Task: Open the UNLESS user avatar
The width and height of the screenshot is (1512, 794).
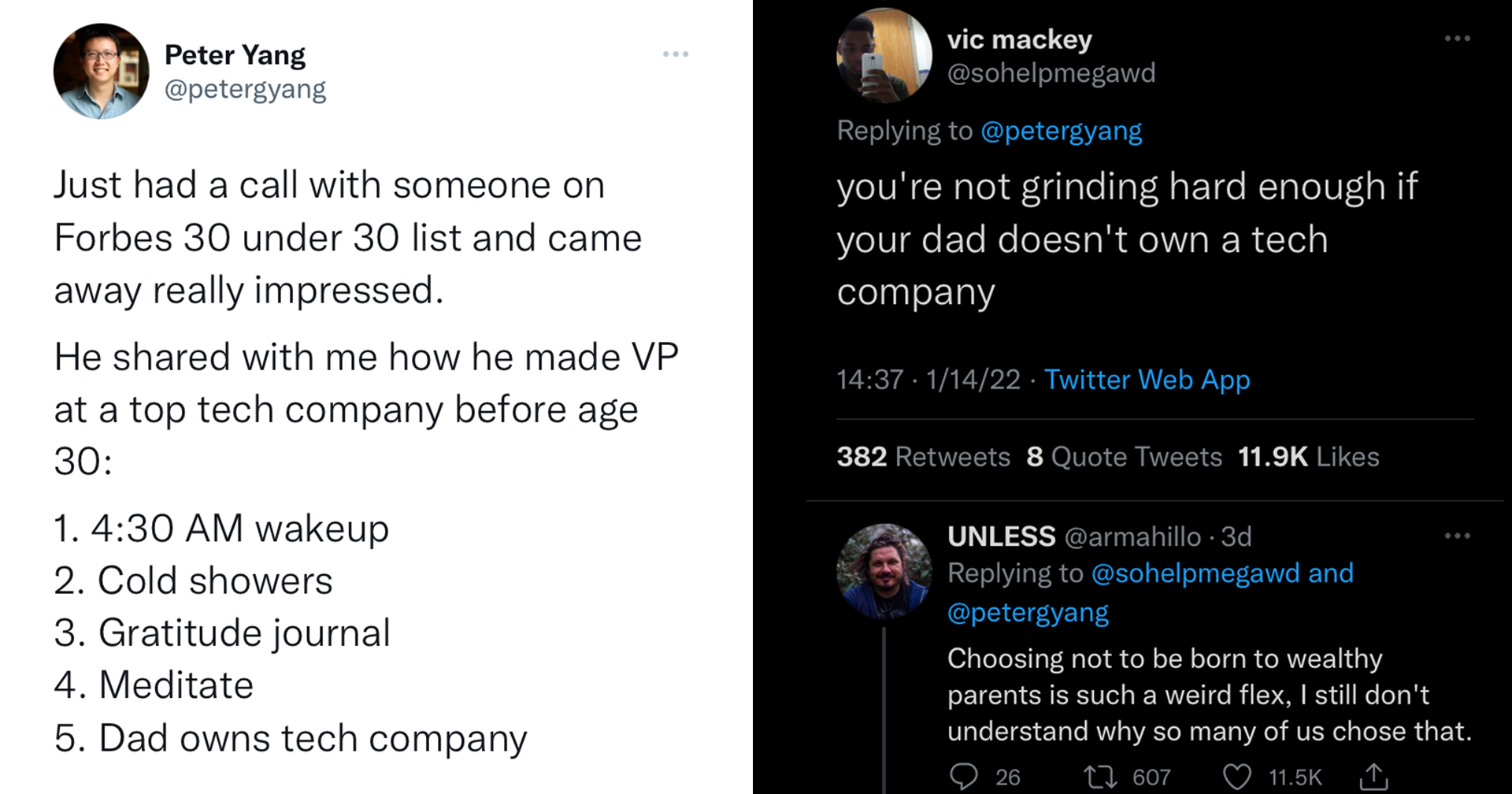Action: click(x=884, y=571)
